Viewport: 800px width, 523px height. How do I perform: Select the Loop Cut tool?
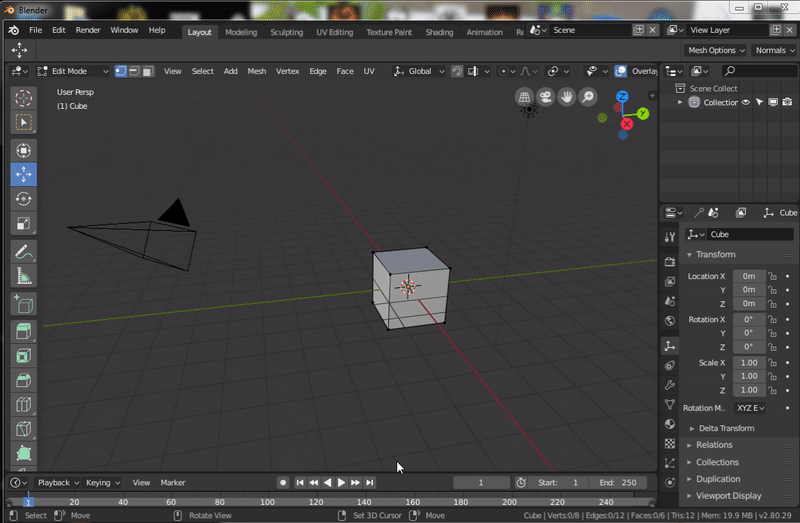tap(23, 405)
